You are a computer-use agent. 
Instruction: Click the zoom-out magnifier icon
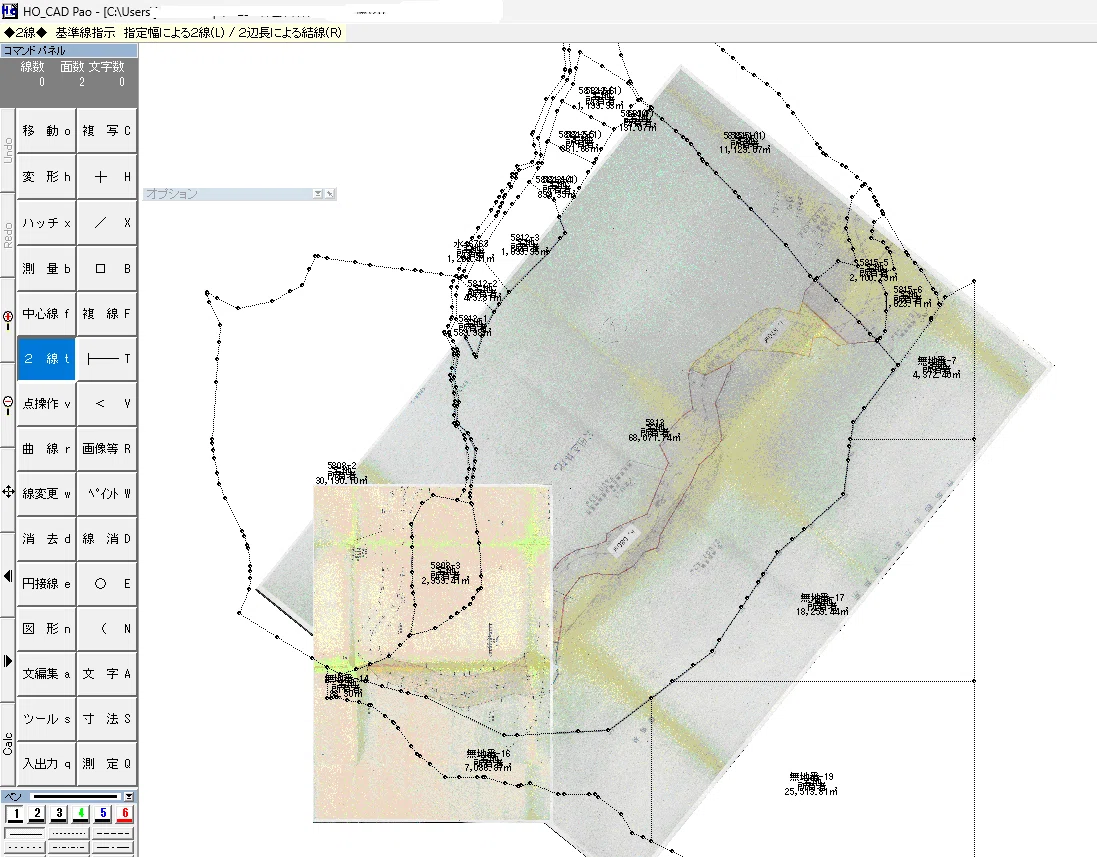coord(8,404)
